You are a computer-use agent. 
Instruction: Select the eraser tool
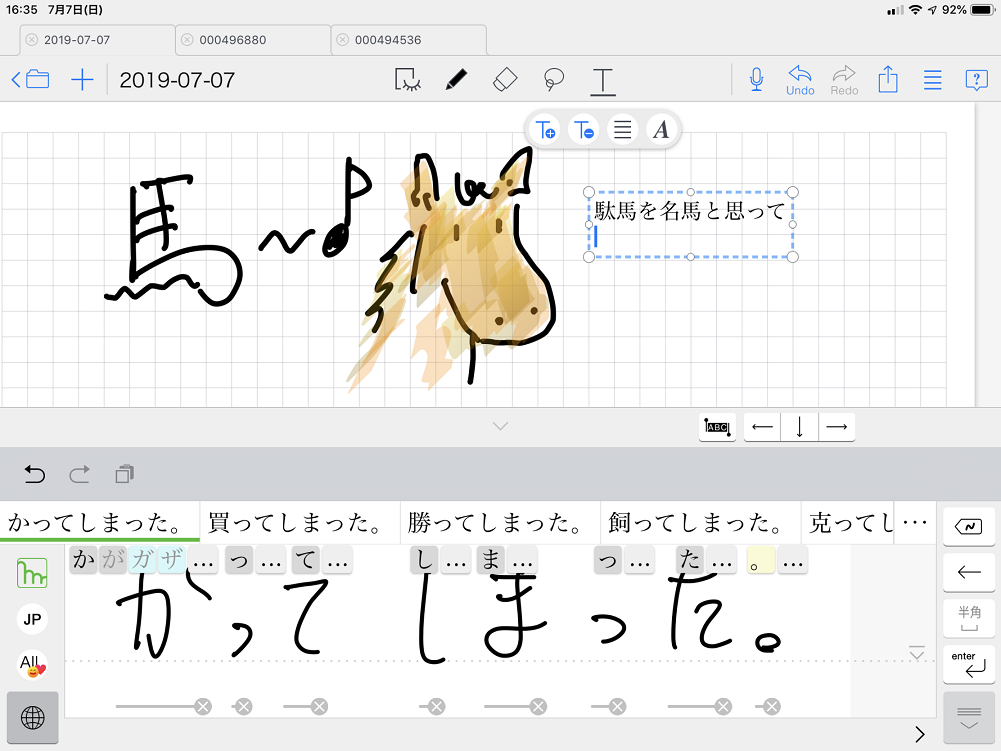[505, 80]
